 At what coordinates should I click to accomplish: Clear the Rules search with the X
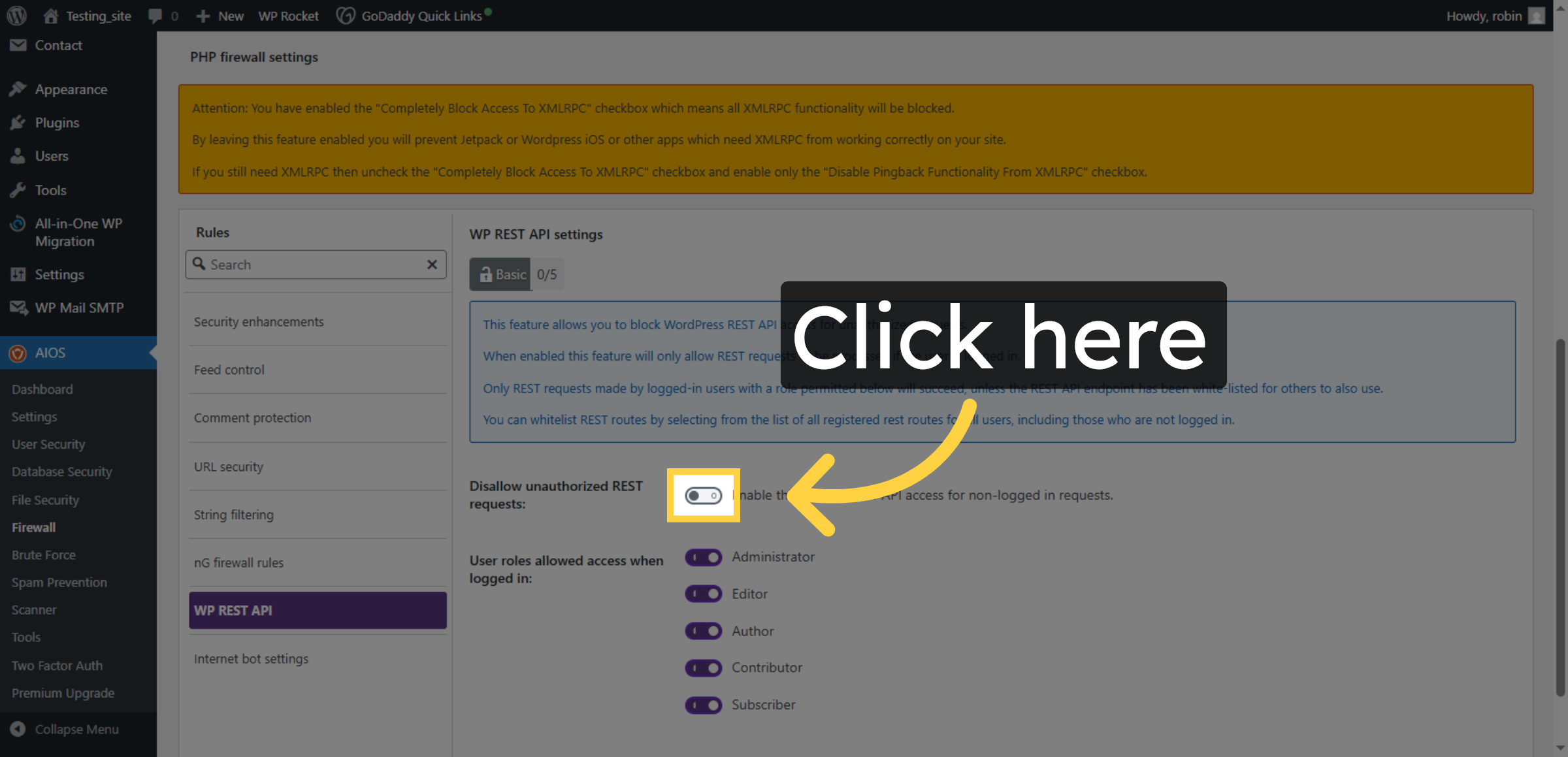[x=432, y=265]
